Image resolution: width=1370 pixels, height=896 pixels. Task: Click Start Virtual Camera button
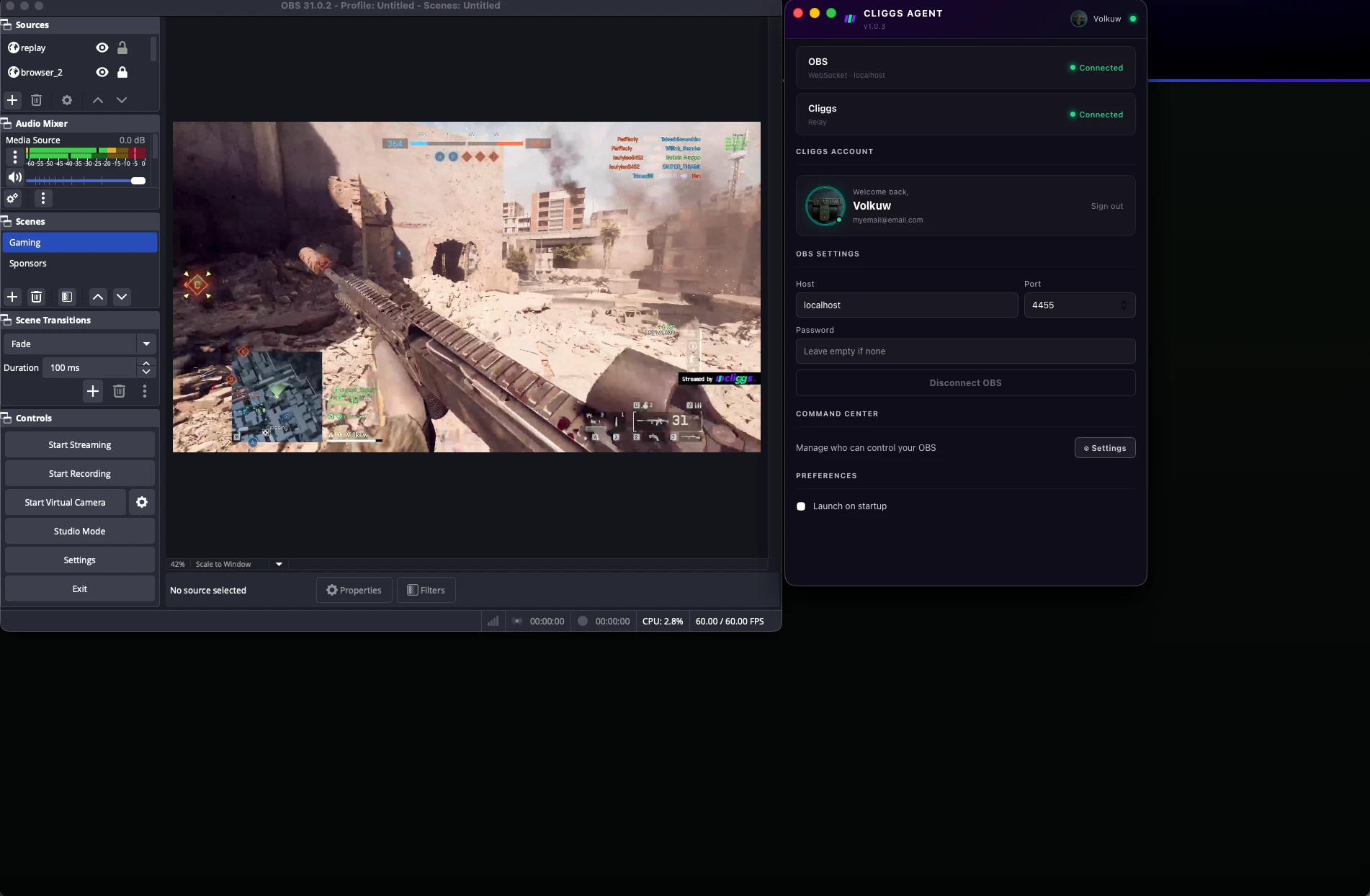click(66, 503)
